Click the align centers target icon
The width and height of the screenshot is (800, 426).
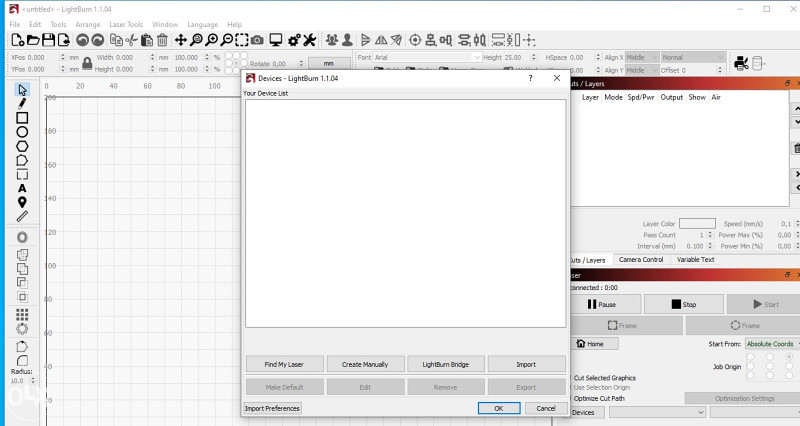(415, 40)
